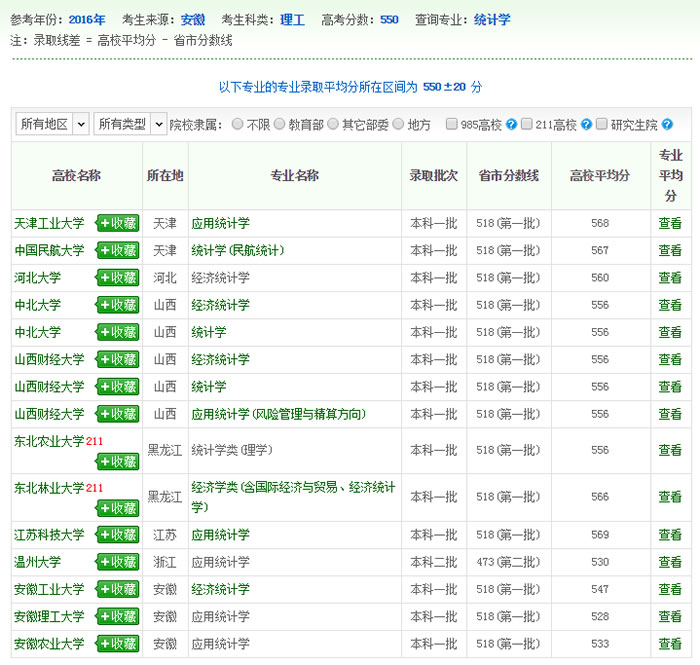Click the help icon next to 211高校
Screen dimensions: 700x665
(587, 125)
